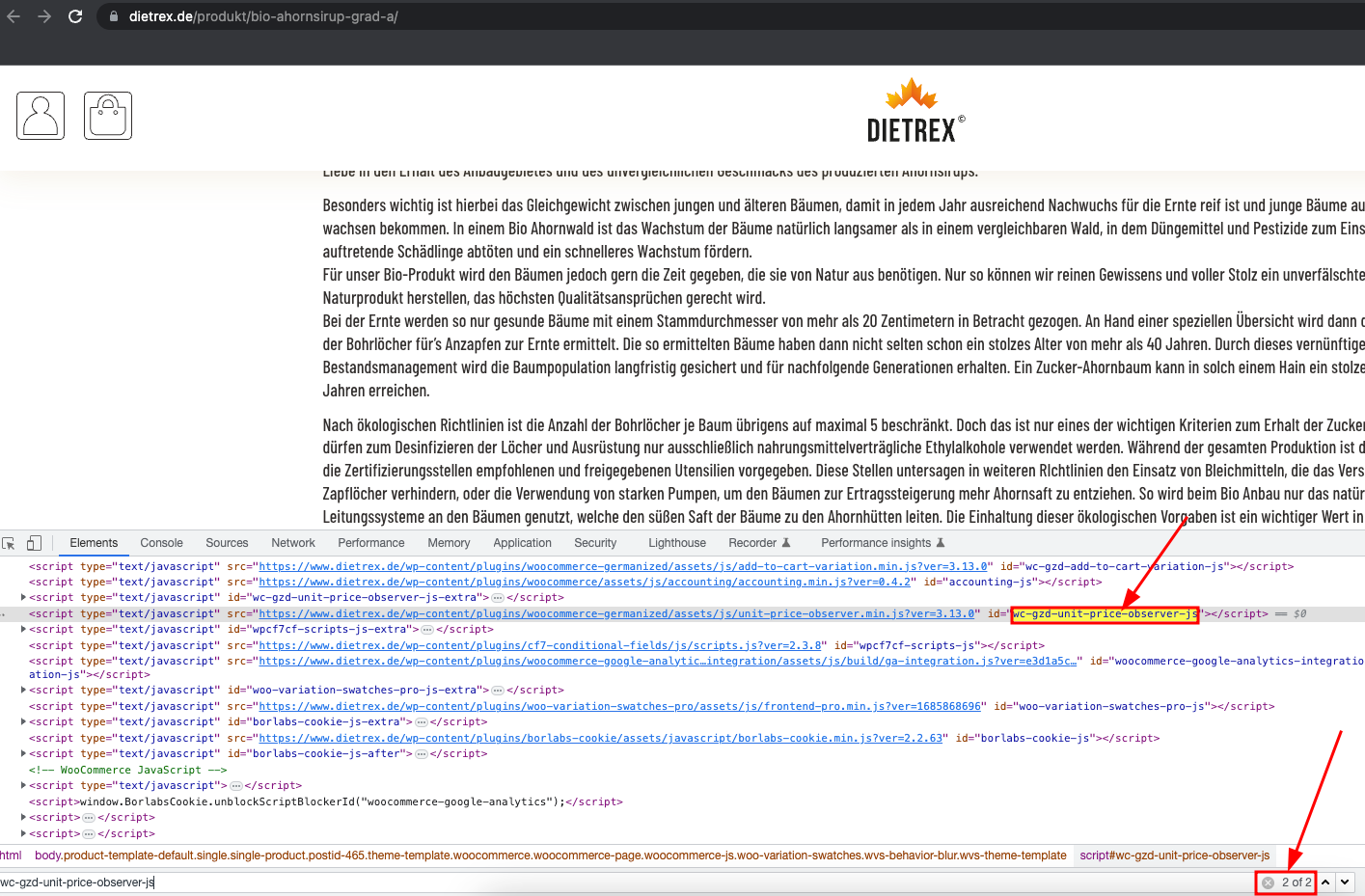The width and height of the screenshot is (1365, 896).
Task: Reload the dietrex.de page
Action: 75,16
